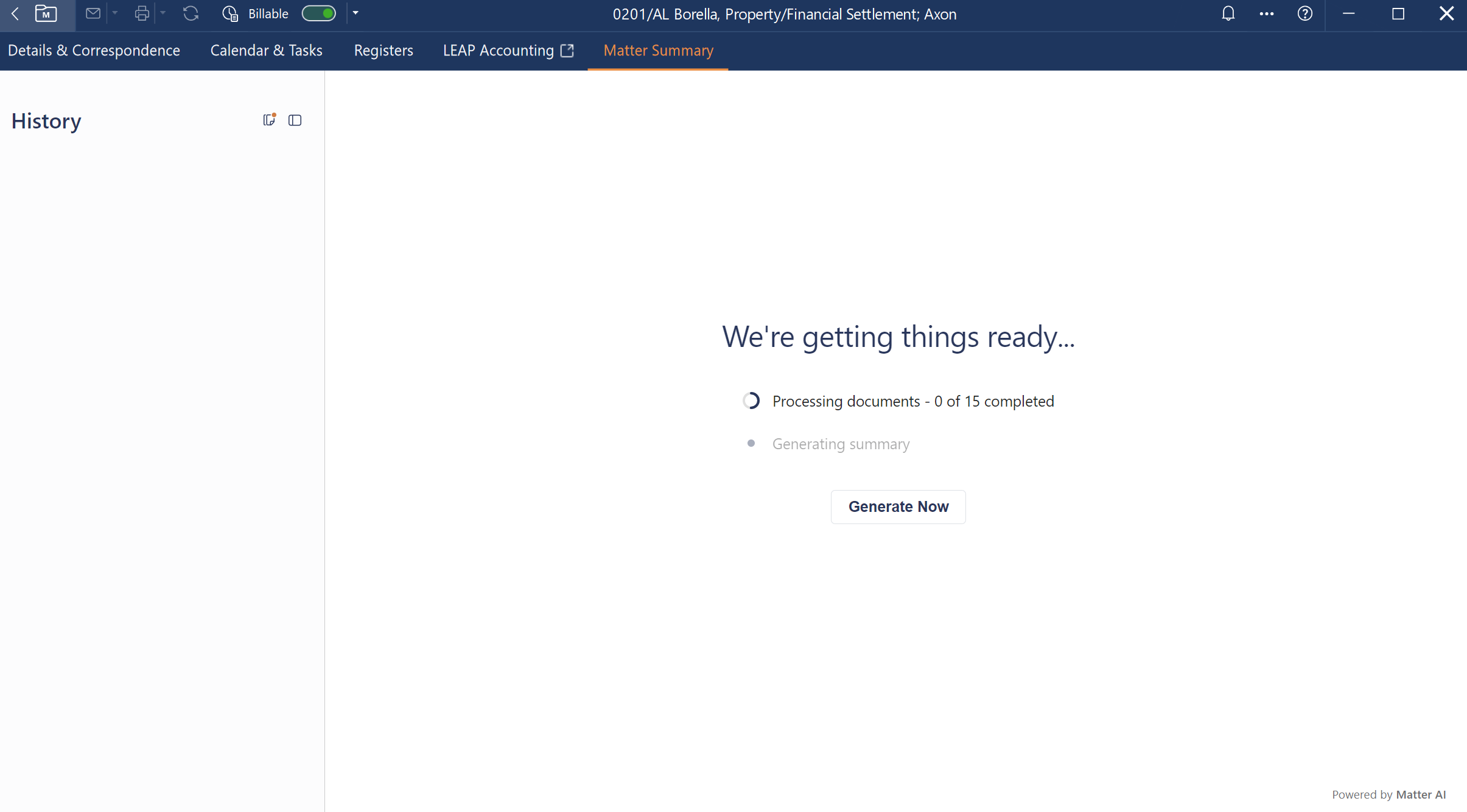Click the email envelope icon
This screenshot has height=812, width=1467.
pyautogui.click(x=93, y=13)
